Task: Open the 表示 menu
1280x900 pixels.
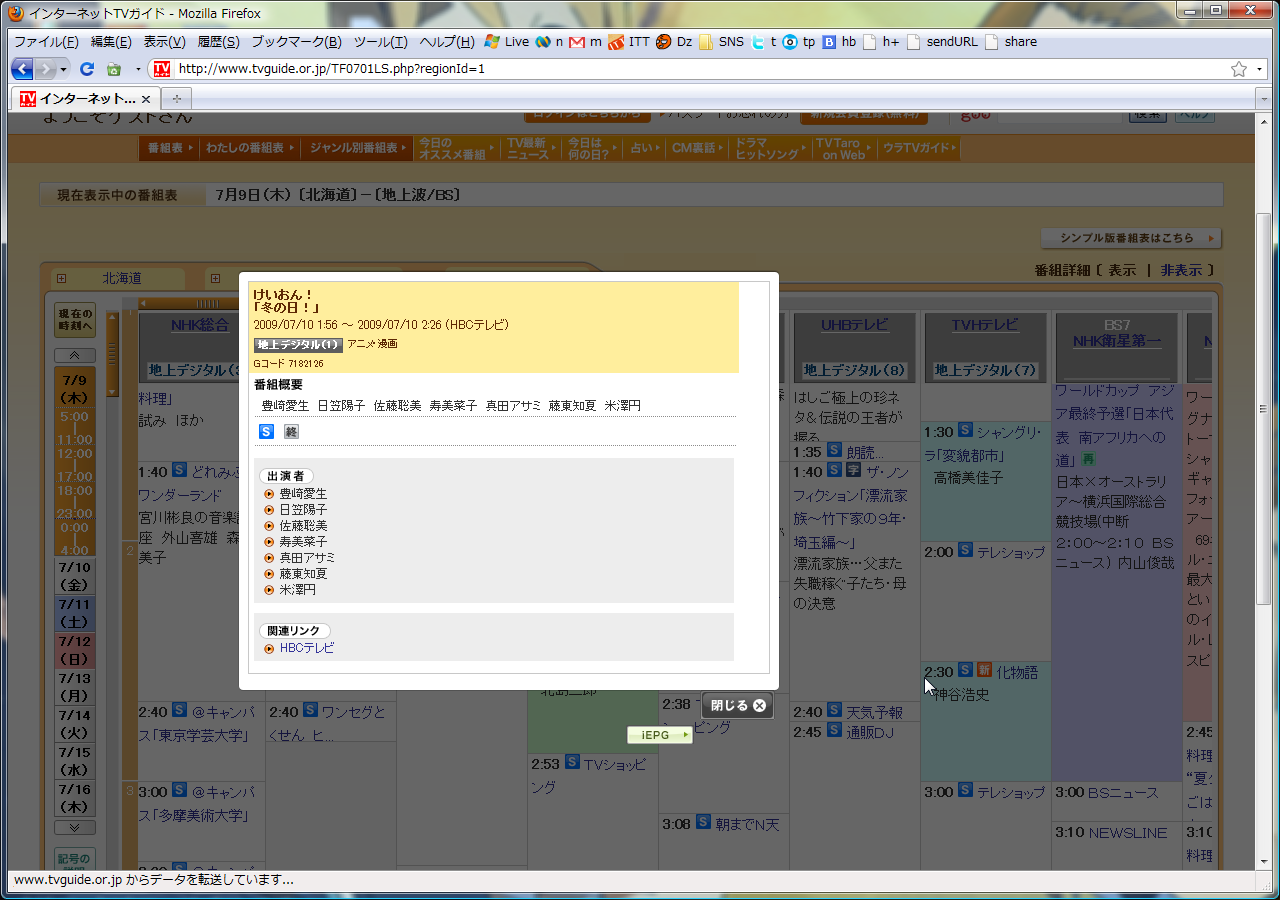Action: tap(164, 42)
